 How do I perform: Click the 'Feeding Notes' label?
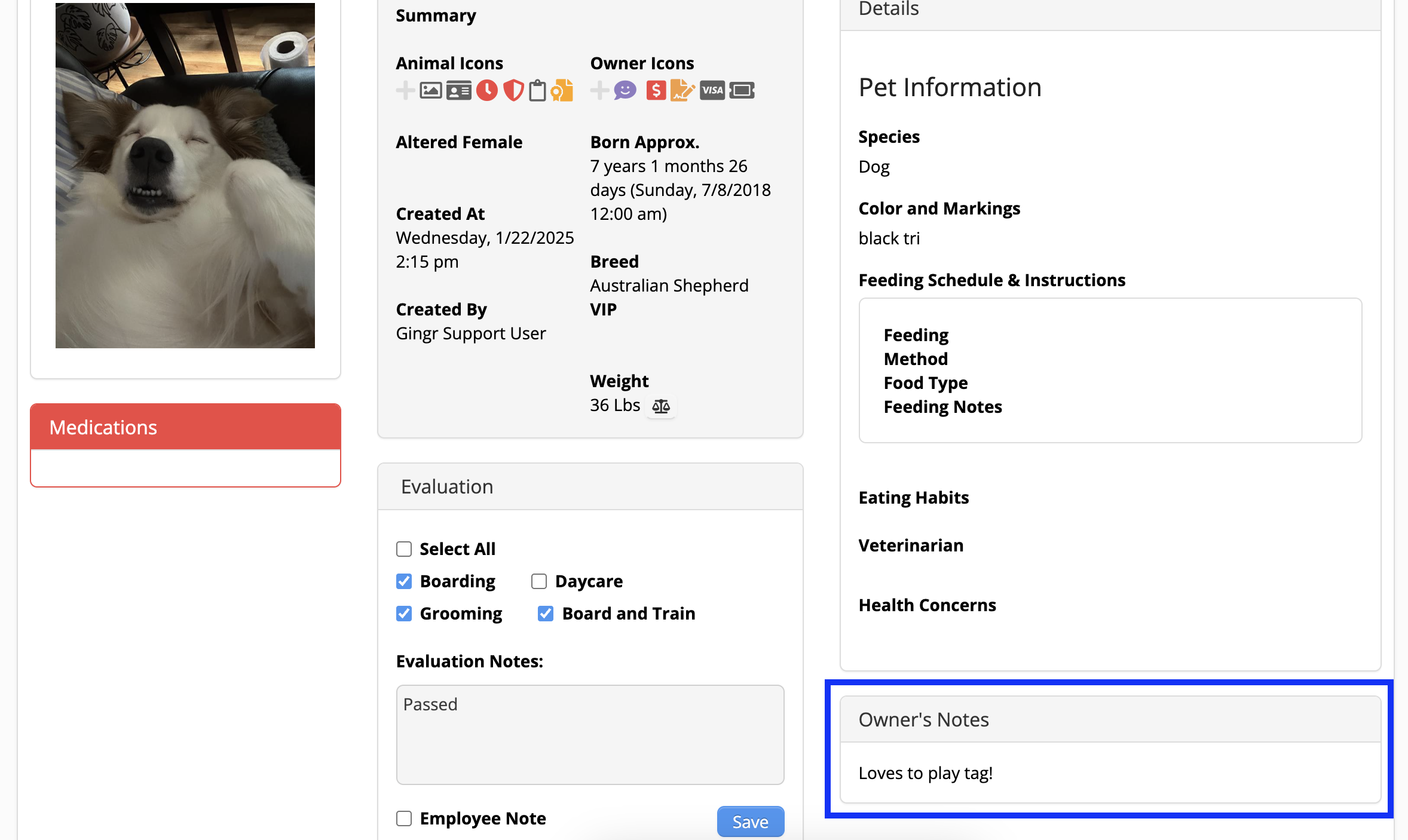942,407
